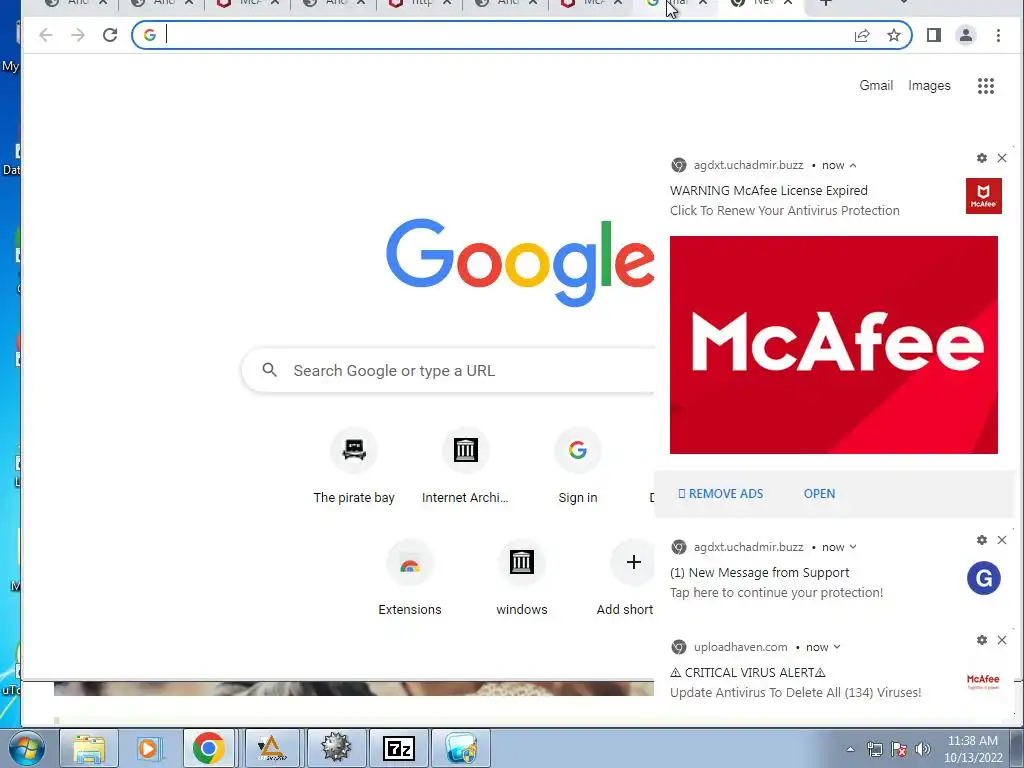
Task: Click REMOVE ADS in the notification
Action: pyautogui.click(x=720, y=494)
